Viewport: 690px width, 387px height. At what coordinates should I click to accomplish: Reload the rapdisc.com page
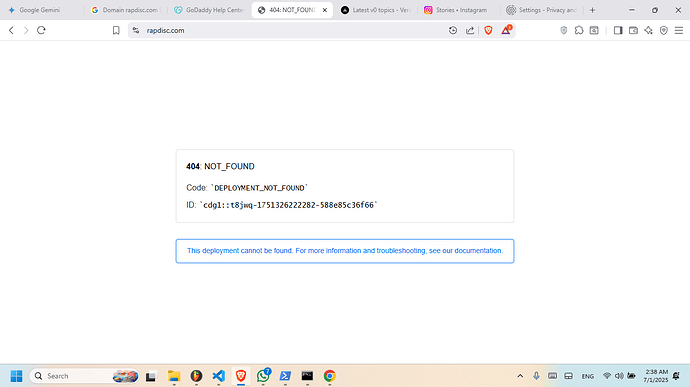click(x=41, y=30)
